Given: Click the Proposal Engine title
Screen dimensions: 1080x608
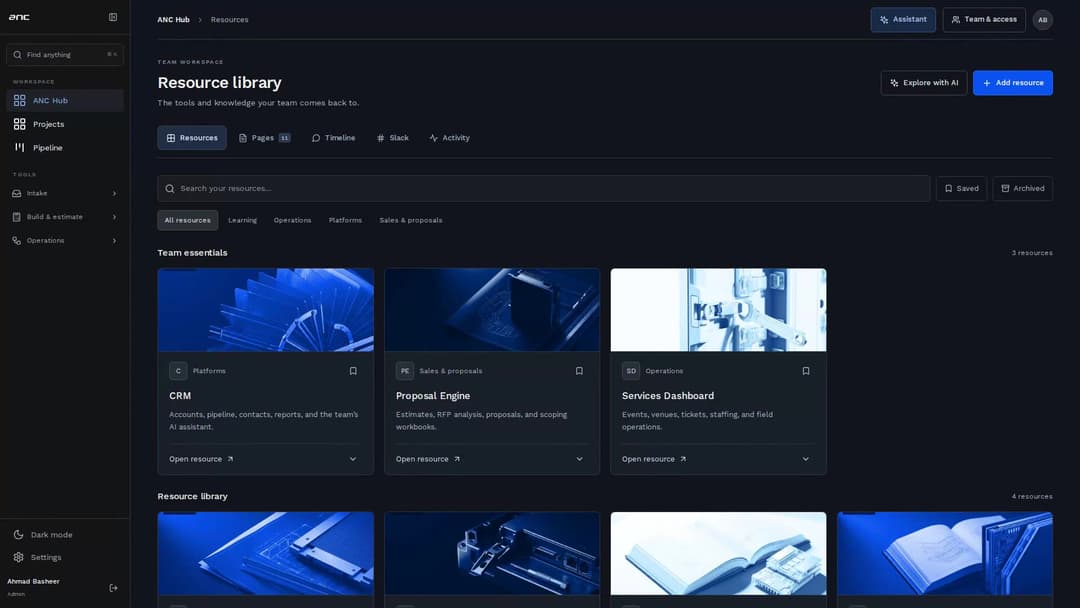Looking at the screenshot, I should (x=433, y=396).
